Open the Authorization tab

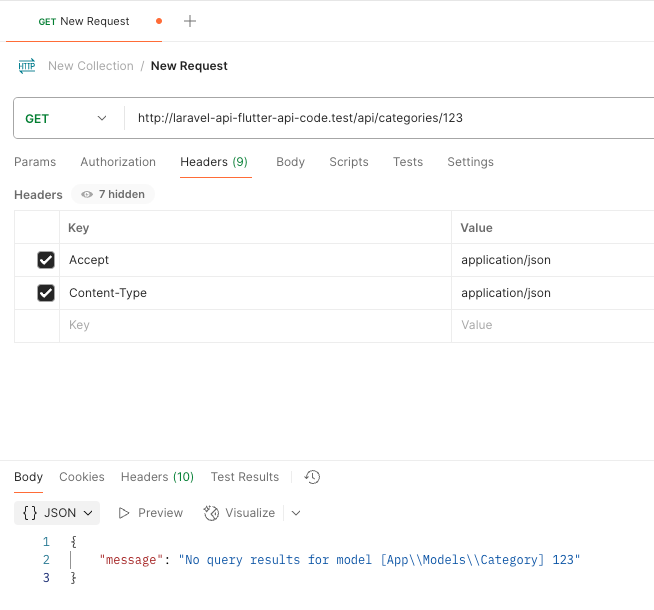pyautogui.click(x=118, y=162)
